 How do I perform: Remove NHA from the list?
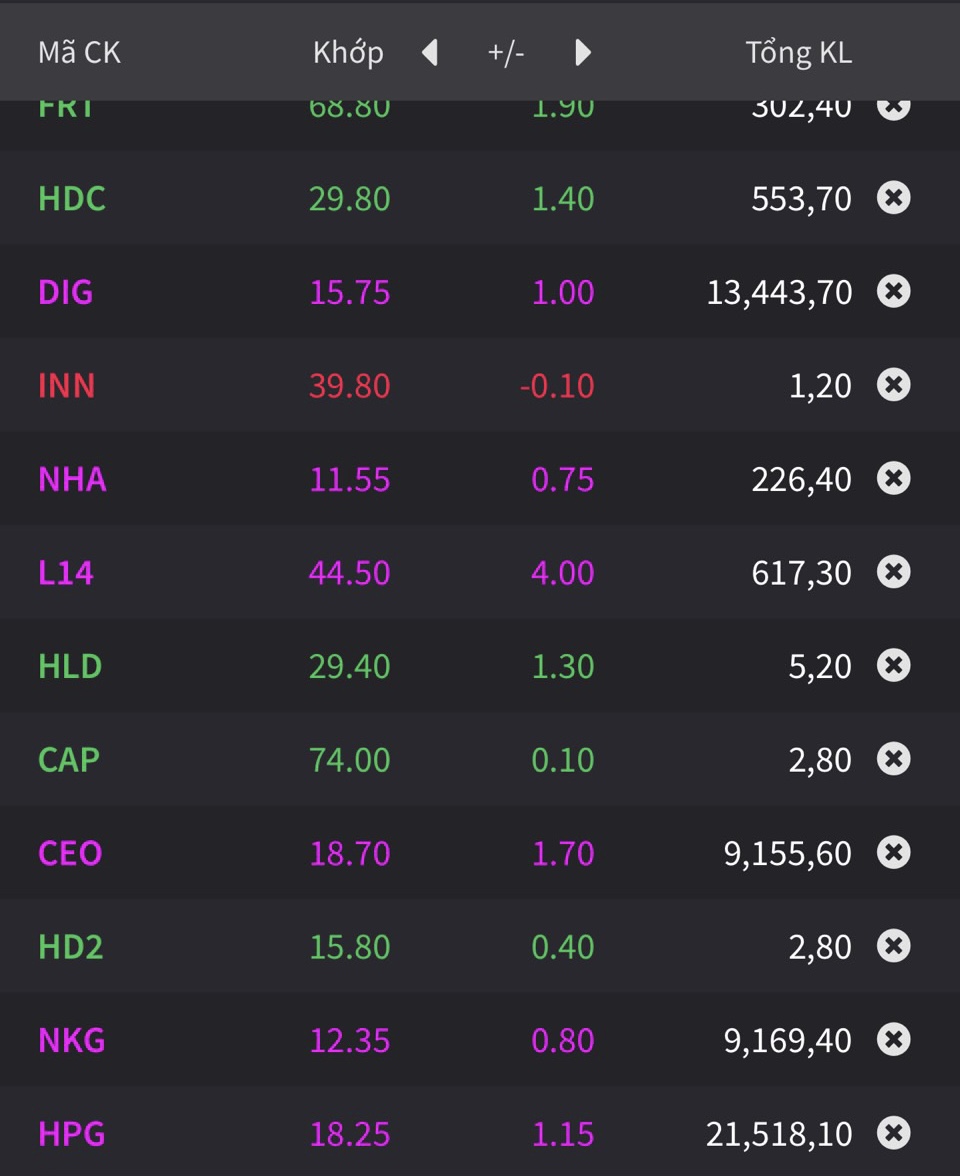click(x=893, y=479)
